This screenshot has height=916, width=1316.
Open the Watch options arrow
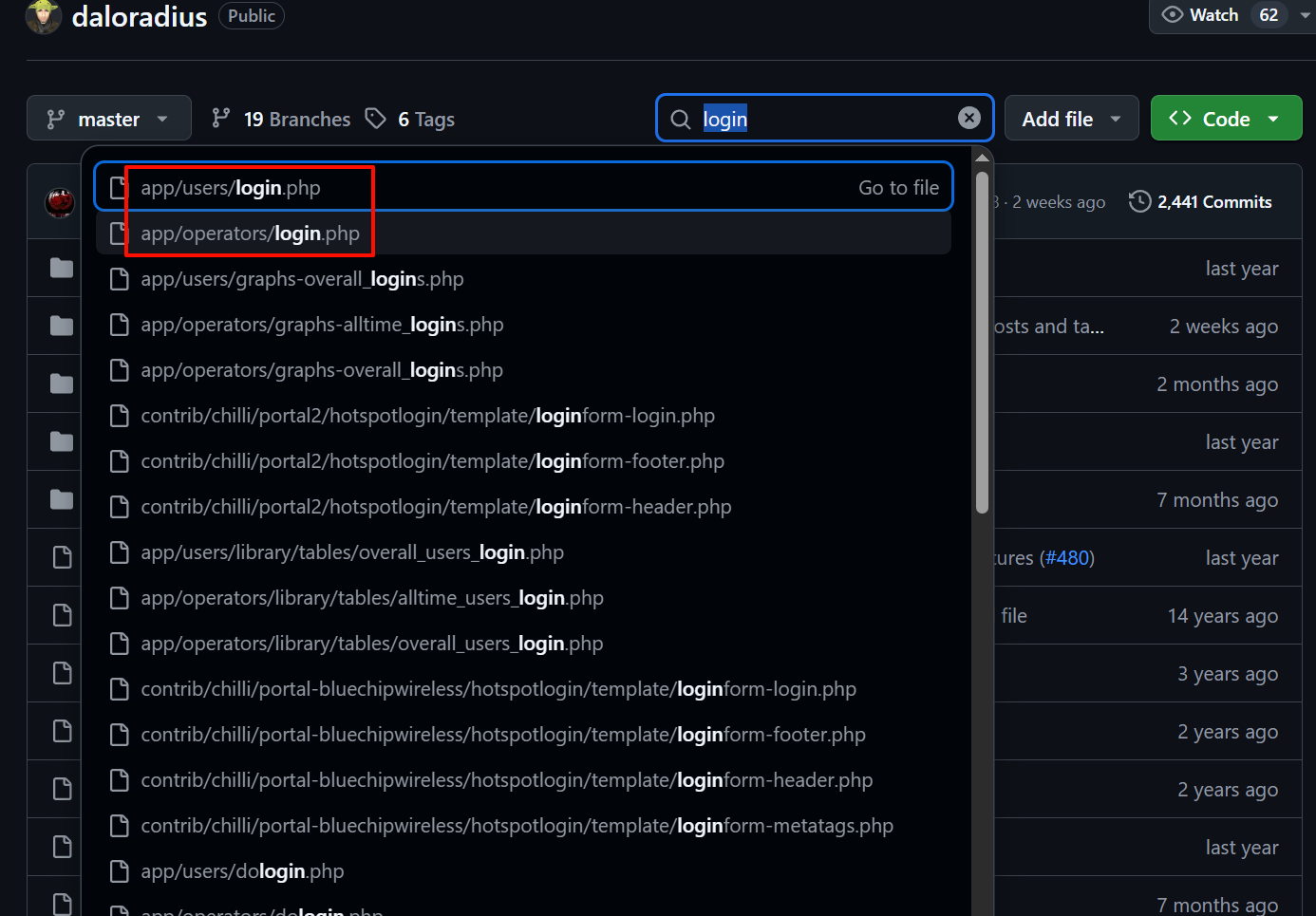click(x=1305, y=15)
